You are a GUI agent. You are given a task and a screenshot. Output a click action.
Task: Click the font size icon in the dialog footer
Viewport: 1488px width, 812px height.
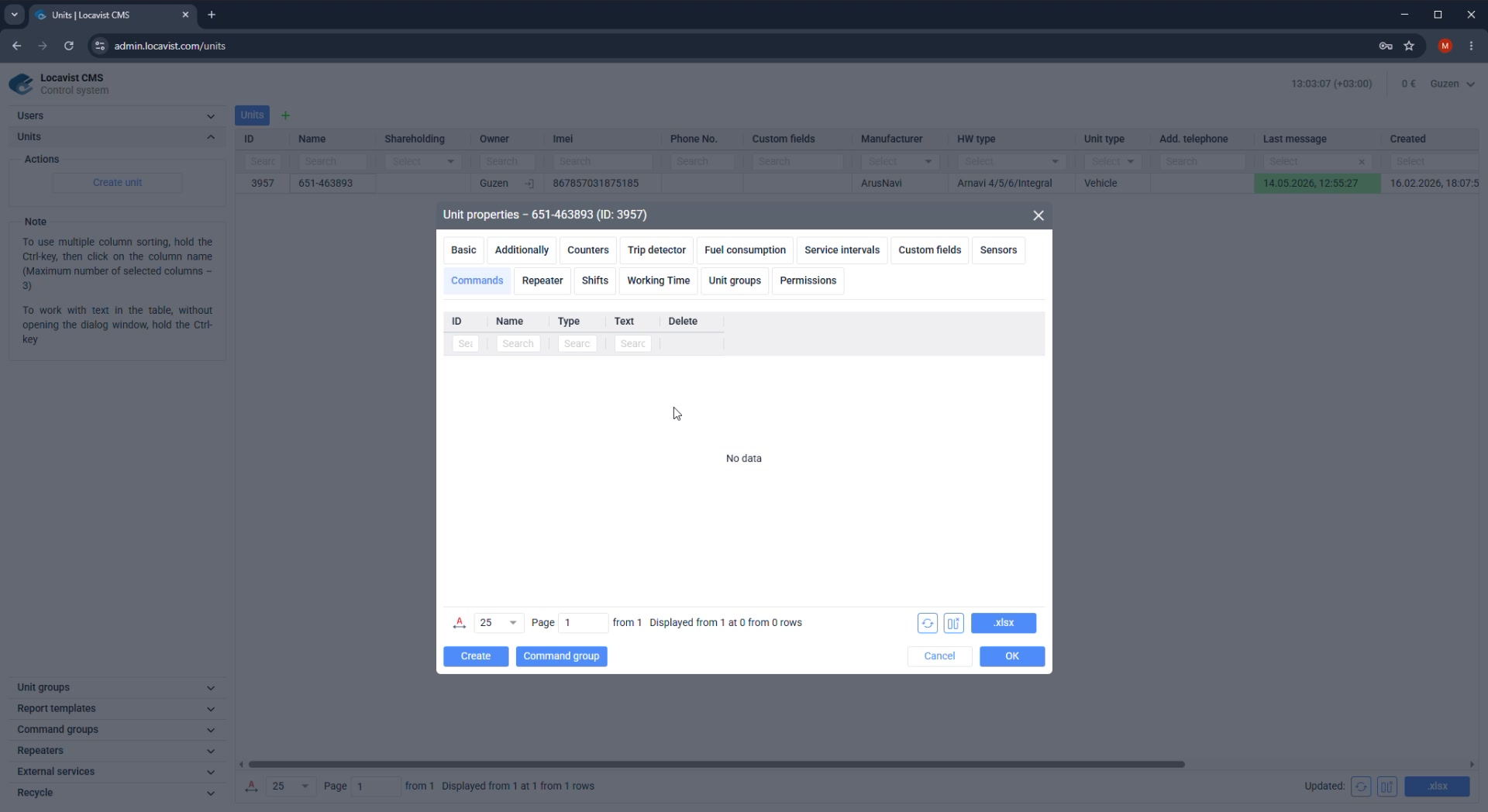point(460,623)
